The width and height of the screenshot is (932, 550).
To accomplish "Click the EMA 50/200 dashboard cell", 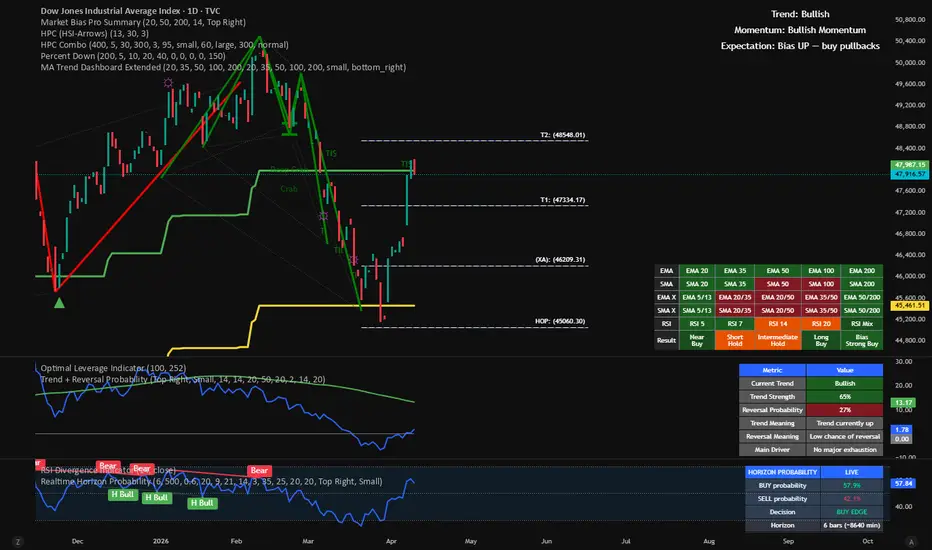I will 862,297.
